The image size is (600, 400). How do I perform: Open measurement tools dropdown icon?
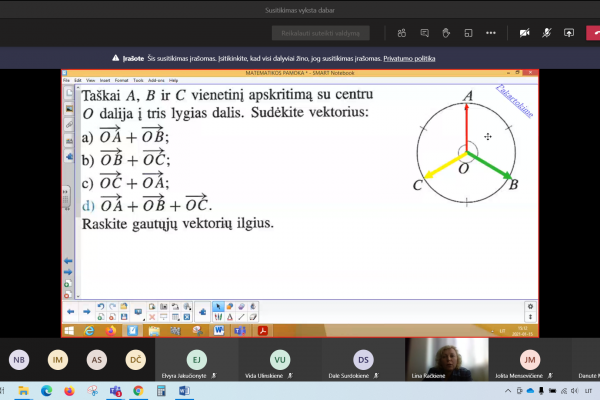(187, 307)
